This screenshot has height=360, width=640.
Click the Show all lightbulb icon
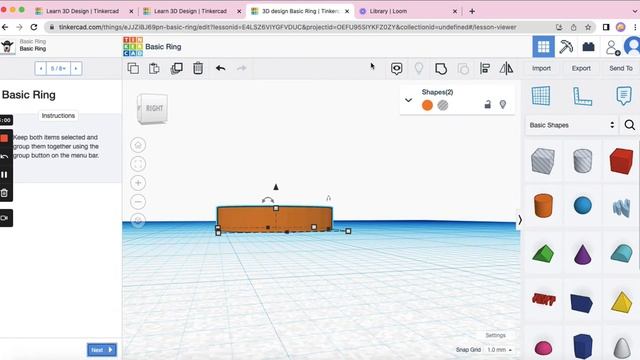[419, 69]
